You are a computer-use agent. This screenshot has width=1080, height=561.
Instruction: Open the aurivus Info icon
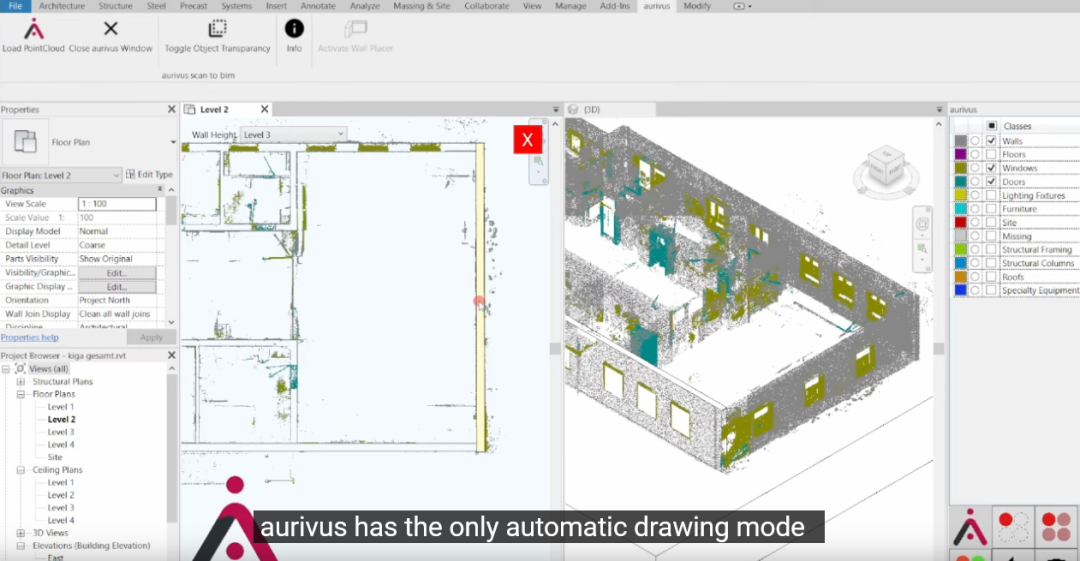coord(294,28)
